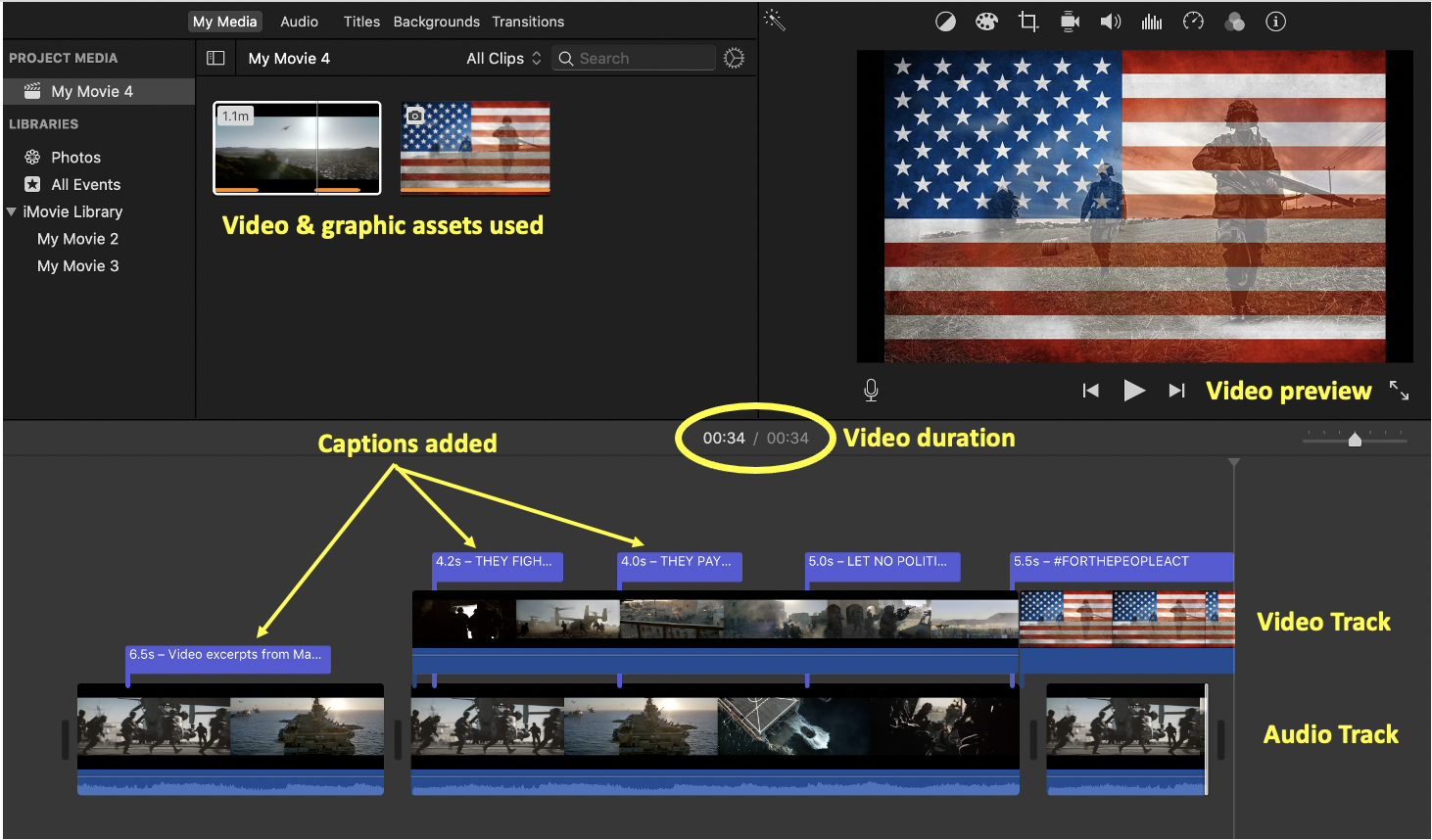Click the 00:34 current timecode display
The height and width of the screenshot is (840, 1432).
pyautogui.click(x=724, y=439)
